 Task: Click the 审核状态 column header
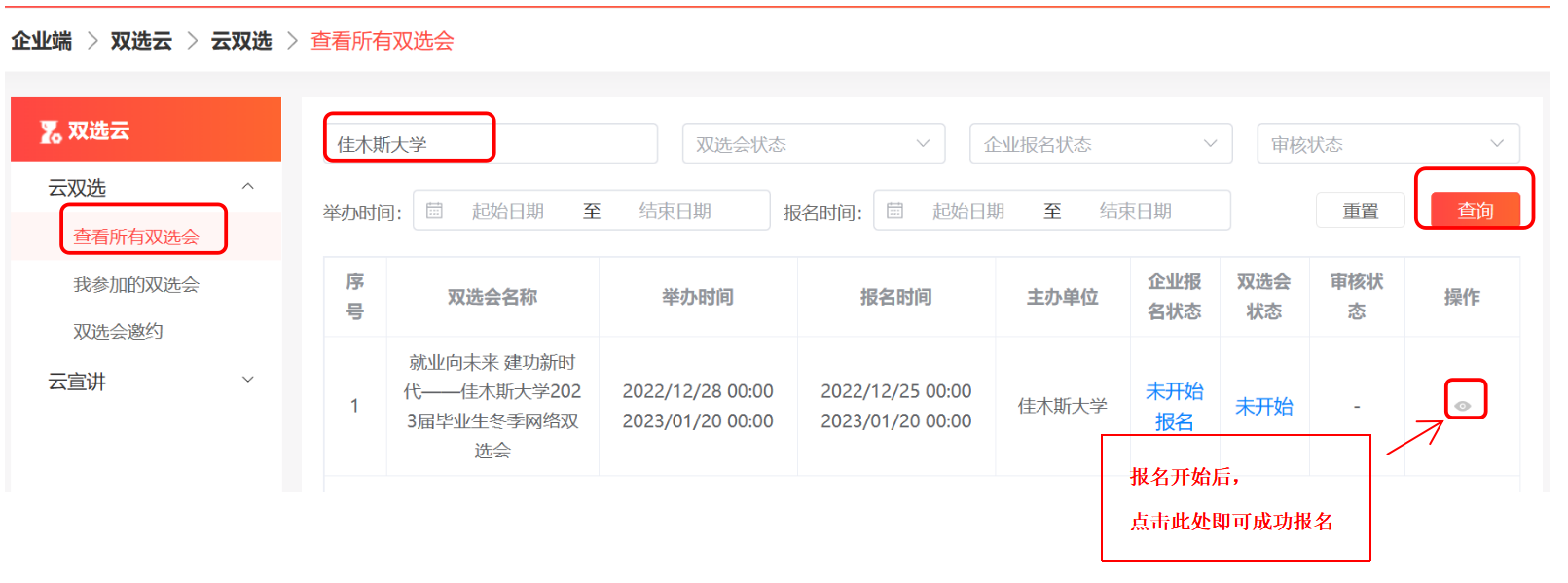click(x=1357, y=297)
